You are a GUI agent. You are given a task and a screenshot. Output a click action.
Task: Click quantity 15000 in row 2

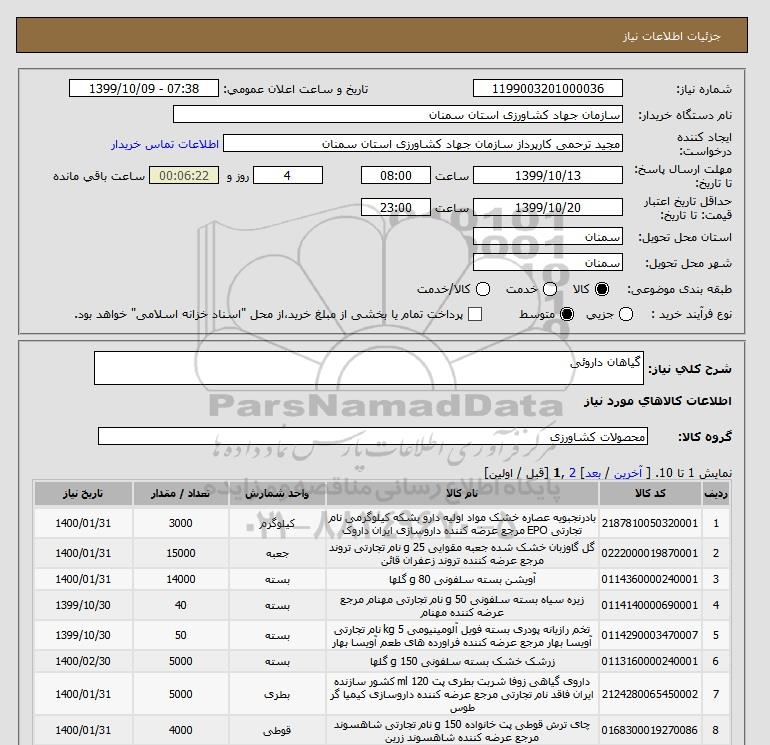[181, 553]
